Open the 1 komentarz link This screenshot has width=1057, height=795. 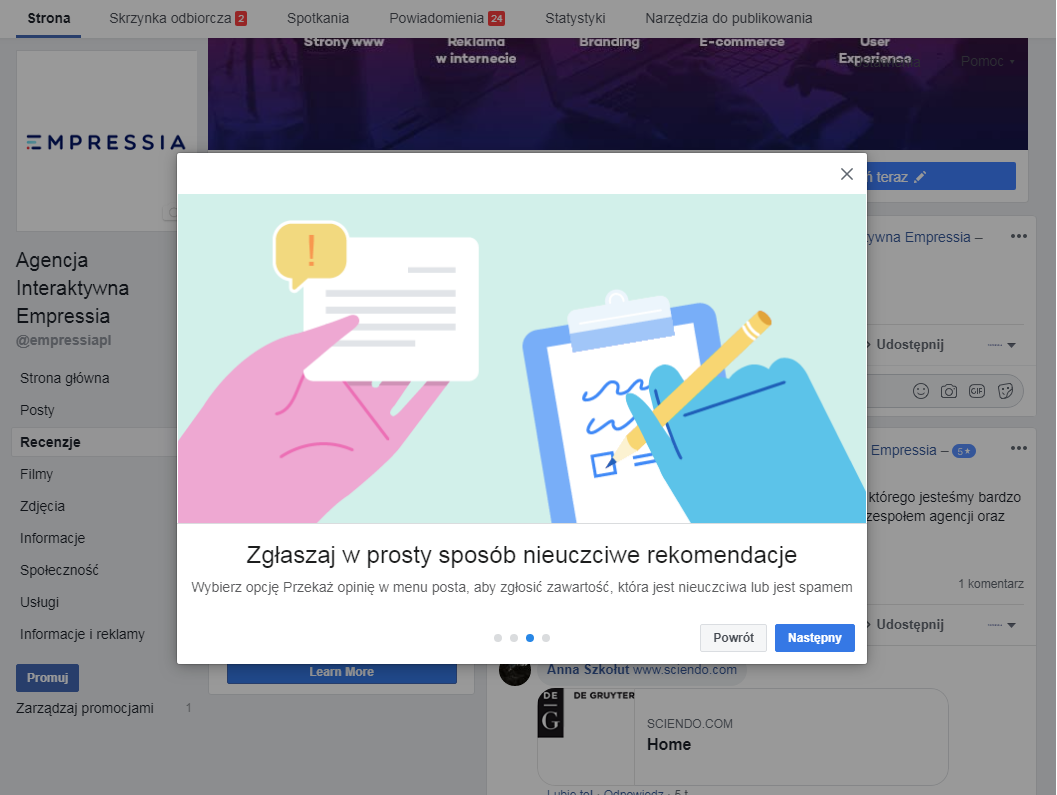coord(991,584)
